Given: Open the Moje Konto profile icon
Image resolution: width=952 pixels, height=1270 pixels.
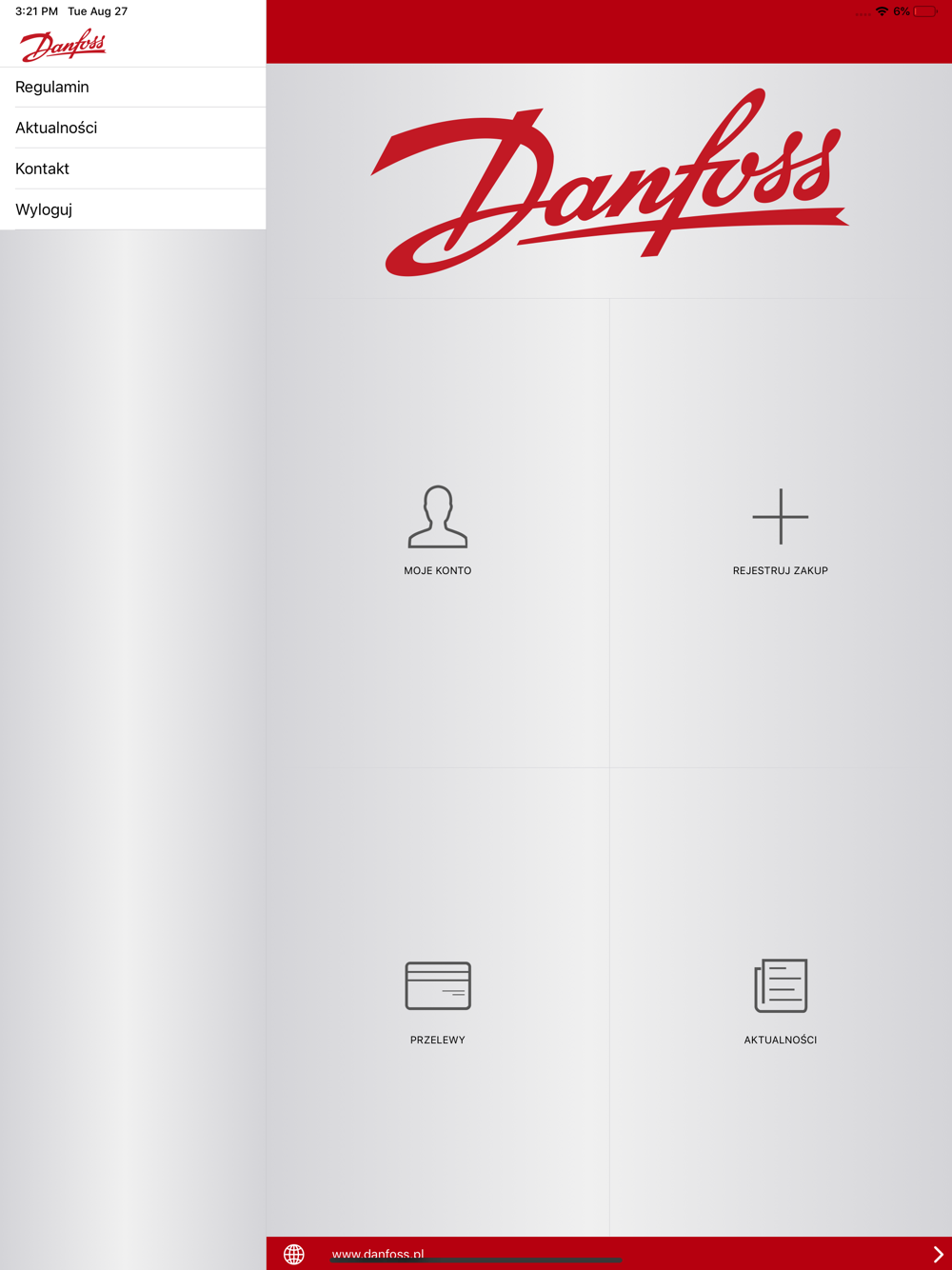Looking at the screenshot, I should click(438, 517).
